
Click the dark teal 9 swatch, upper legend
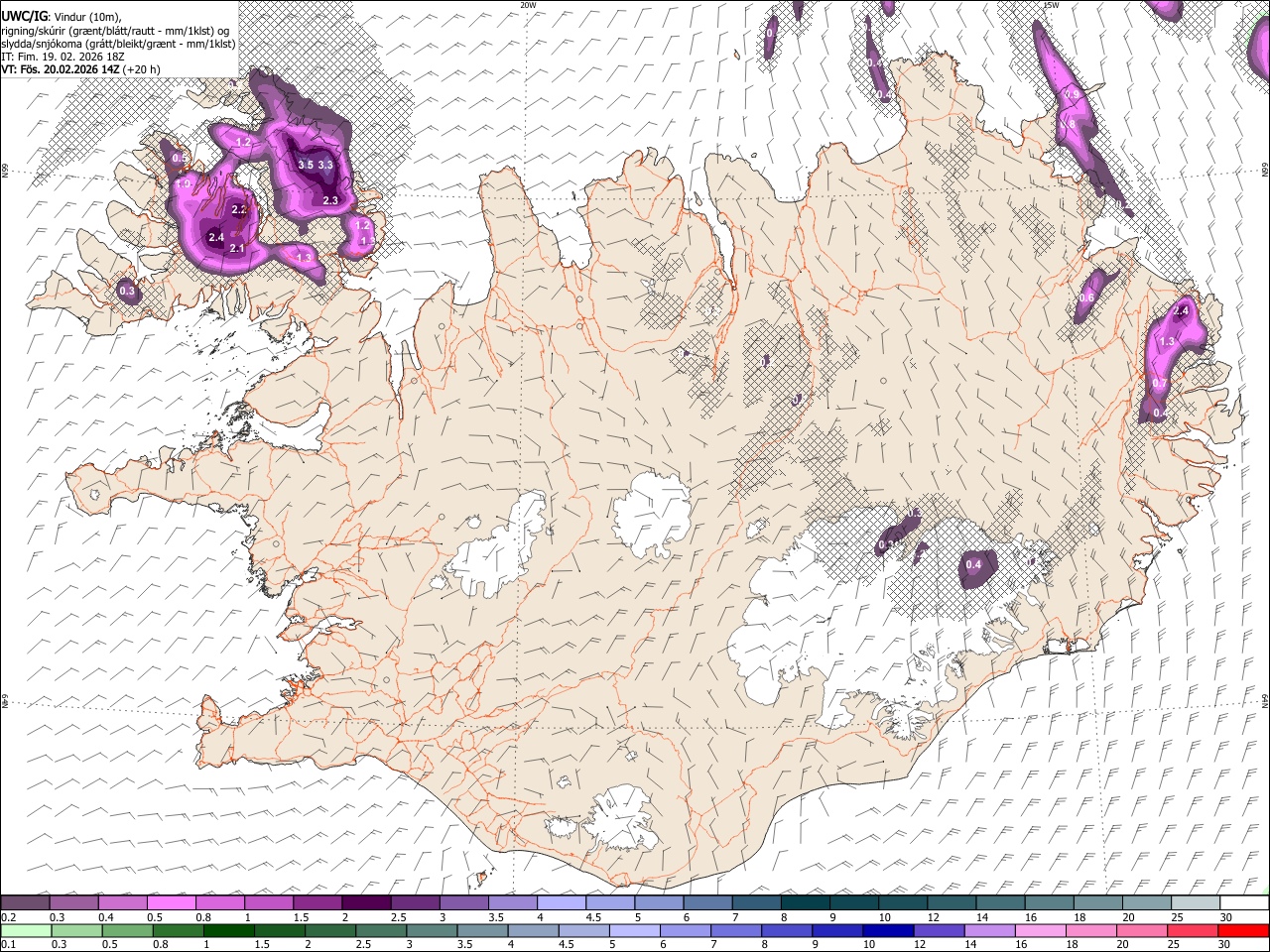click(x=854, y=902)
